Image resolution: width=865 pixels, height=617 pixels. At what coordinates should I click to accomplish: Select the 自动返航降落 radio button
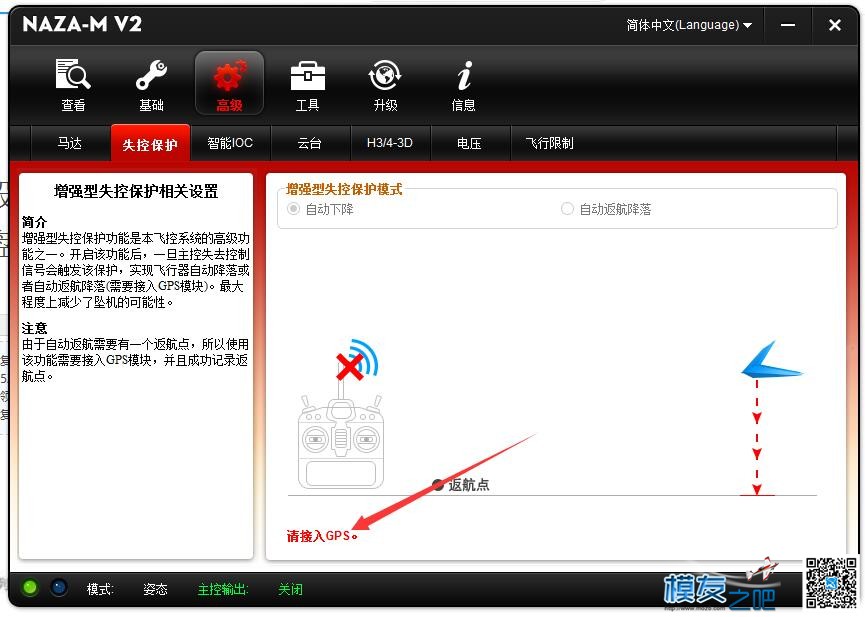[x=567, y=209]
